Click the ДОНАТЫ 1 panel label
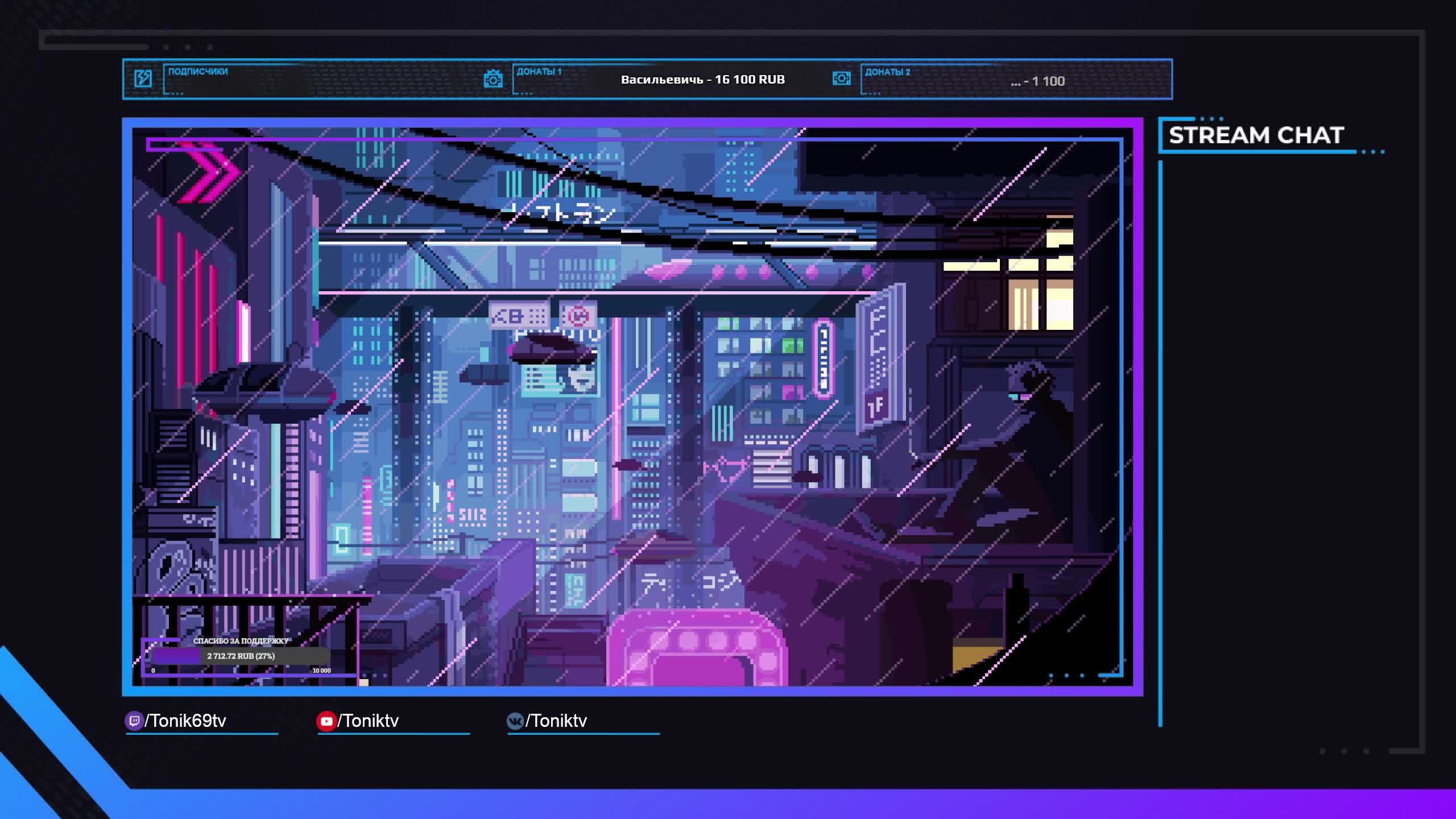The image size is (1456, 819). click(539, 72)
